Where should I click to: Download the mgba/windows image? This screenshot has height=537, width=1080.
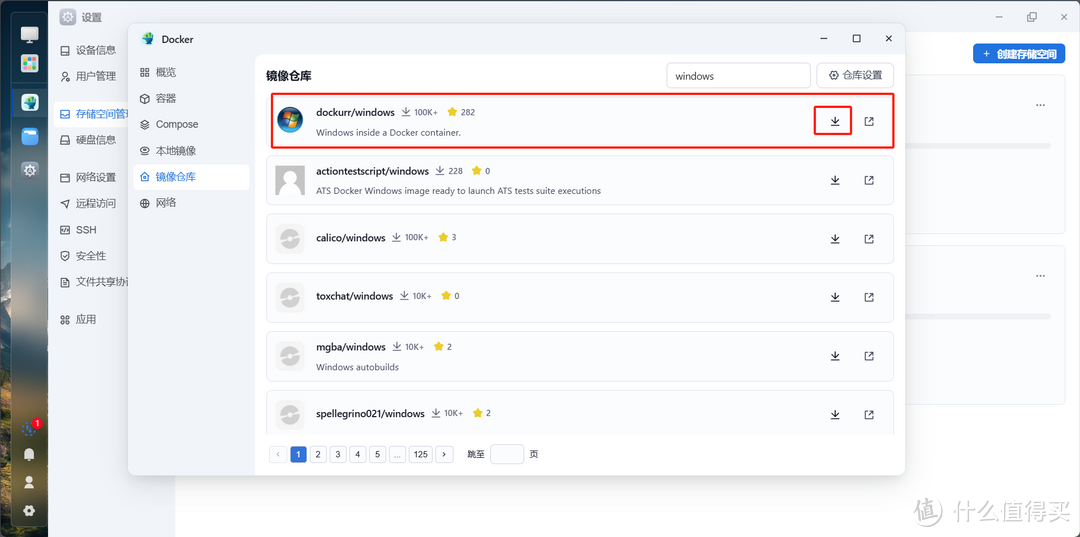click(x=835, y=356)
